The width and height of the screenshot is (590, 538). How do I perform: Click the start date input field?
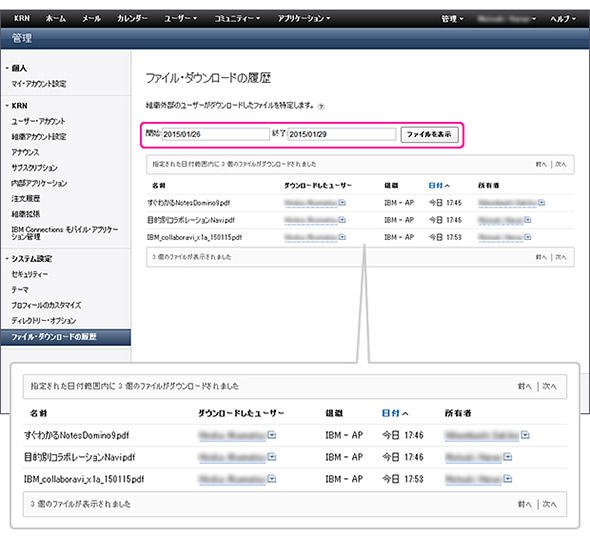tap(216, 134)
